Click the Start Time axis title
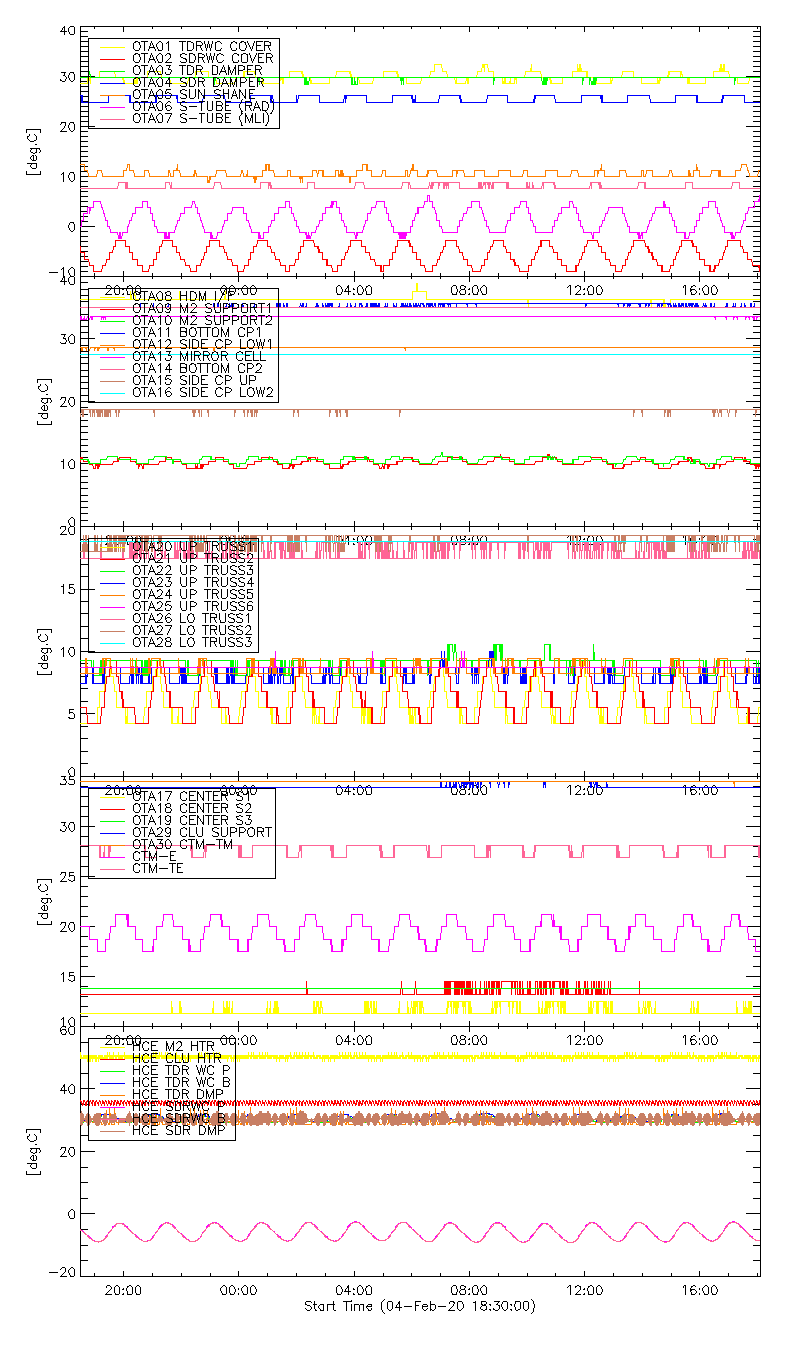 pyautogui.click(x=419, y=1306)
